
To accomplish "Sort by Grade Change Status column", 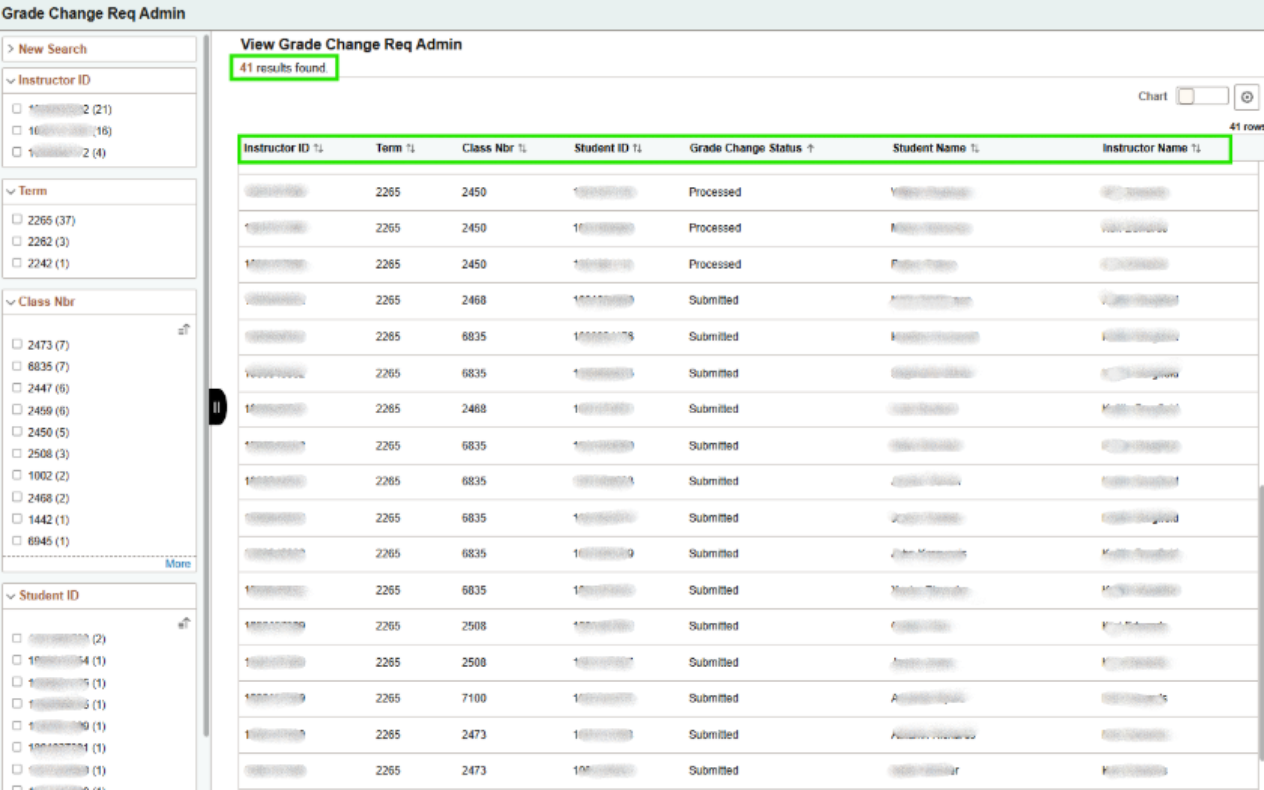I will point(752,149).
